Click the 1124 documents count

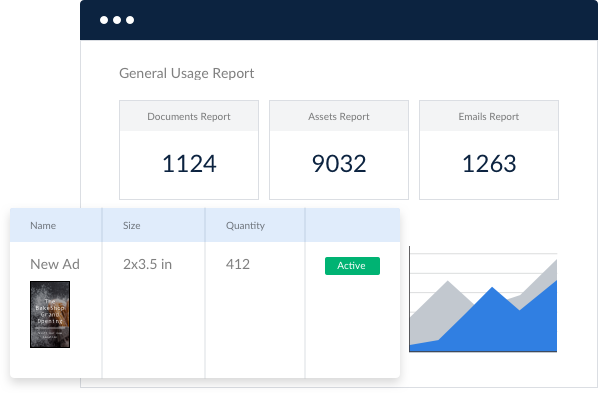tap(189, 164)
